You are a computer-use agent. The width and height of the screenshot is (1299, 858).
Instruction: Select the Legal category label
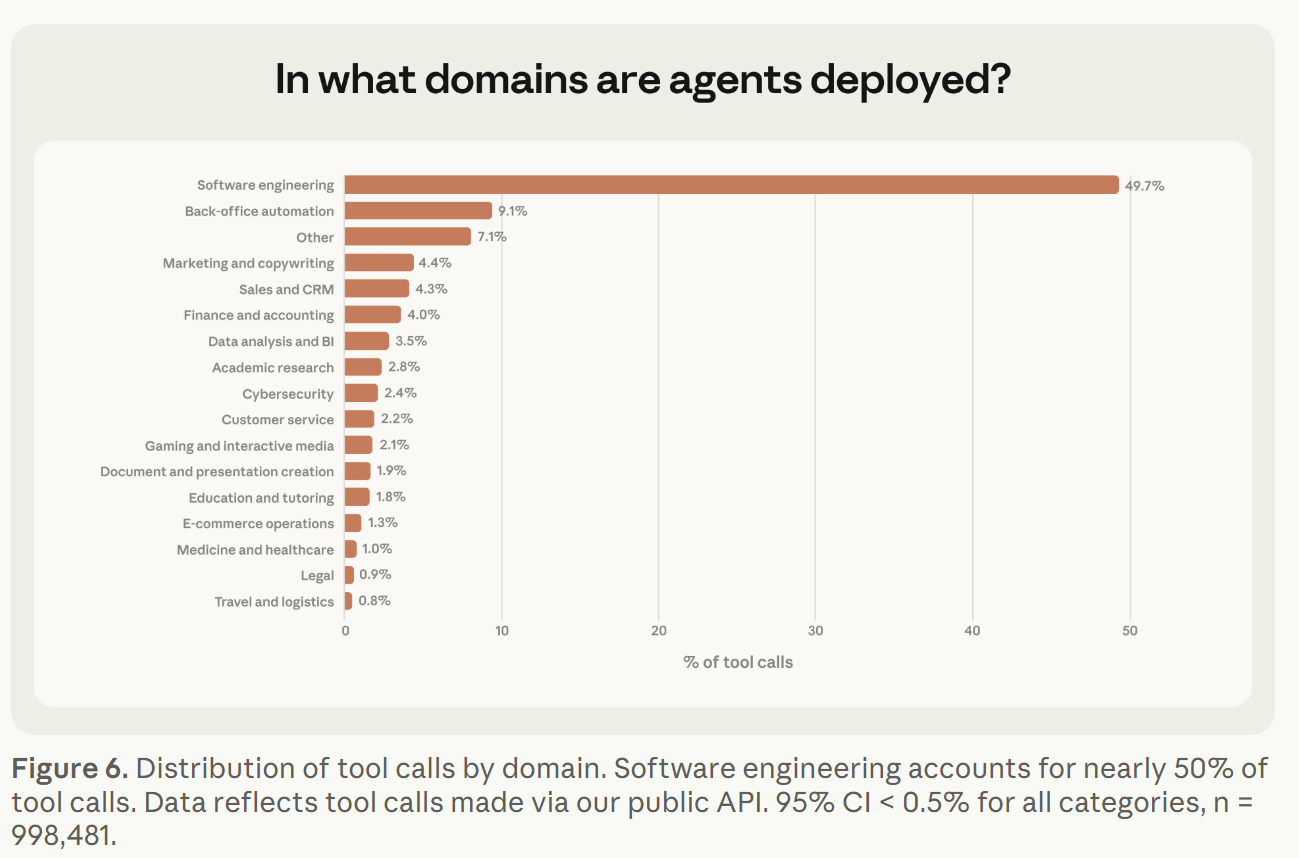click(317, 575)
